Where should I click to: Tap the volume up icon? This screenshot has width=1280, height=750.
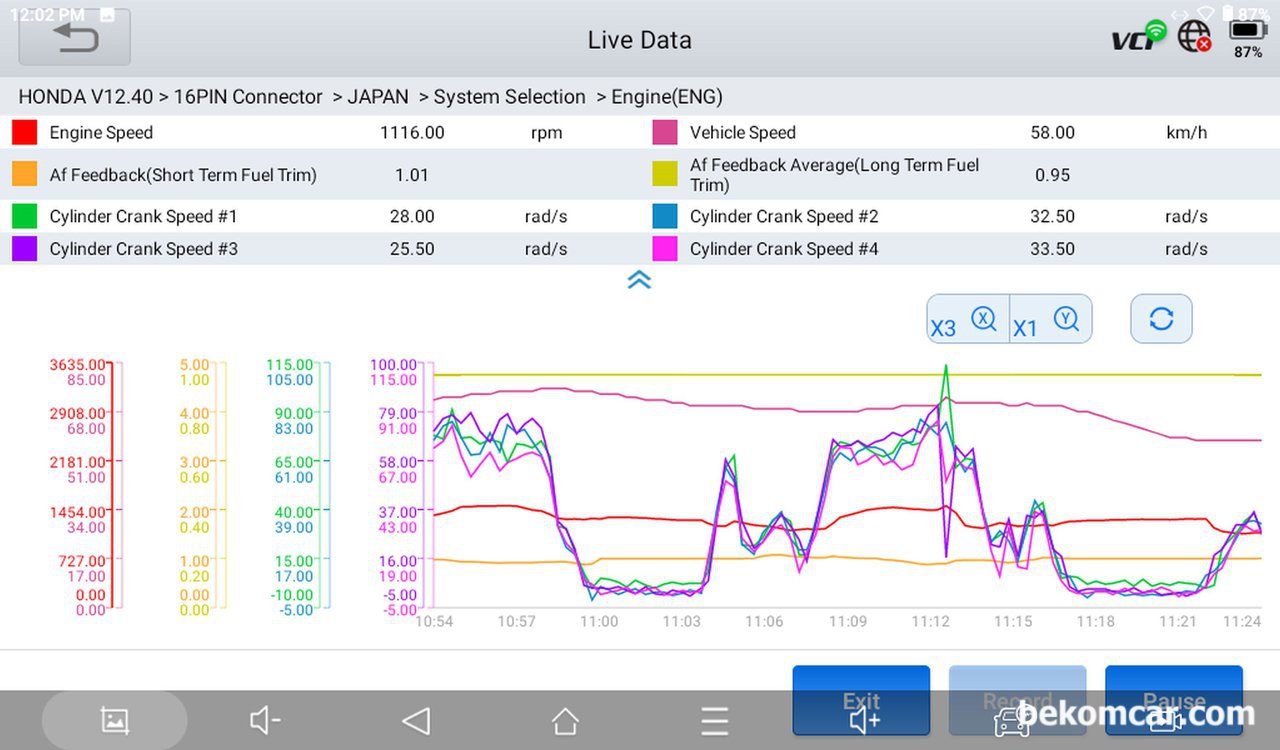pos(864,720)
